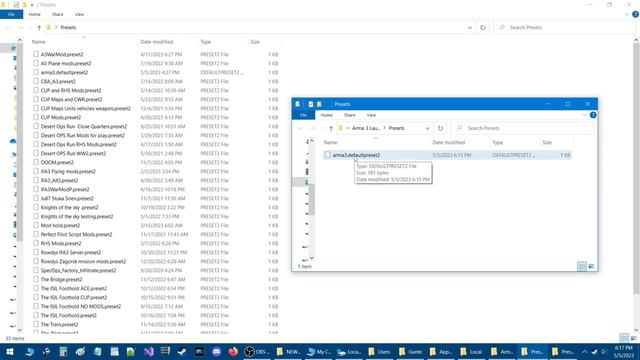Sort by Name column in back window
This screenshot has height=360, width=640.
38,42
